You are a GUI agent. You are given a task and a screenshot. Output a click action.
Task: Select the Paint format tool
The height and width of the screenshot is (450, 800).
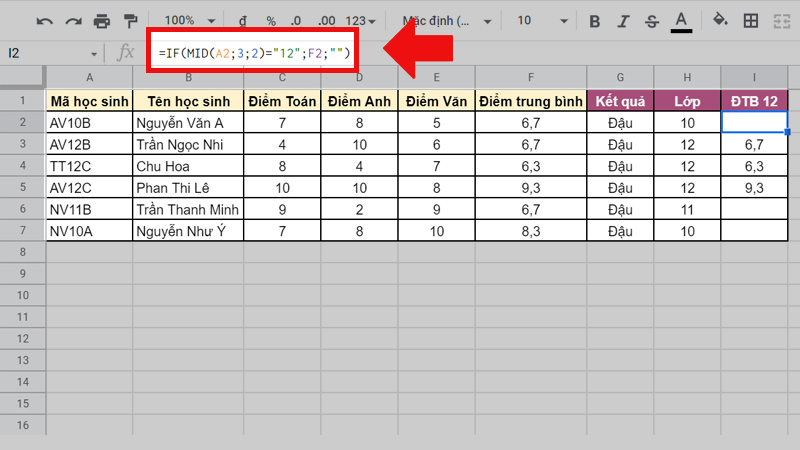[131, 21]
